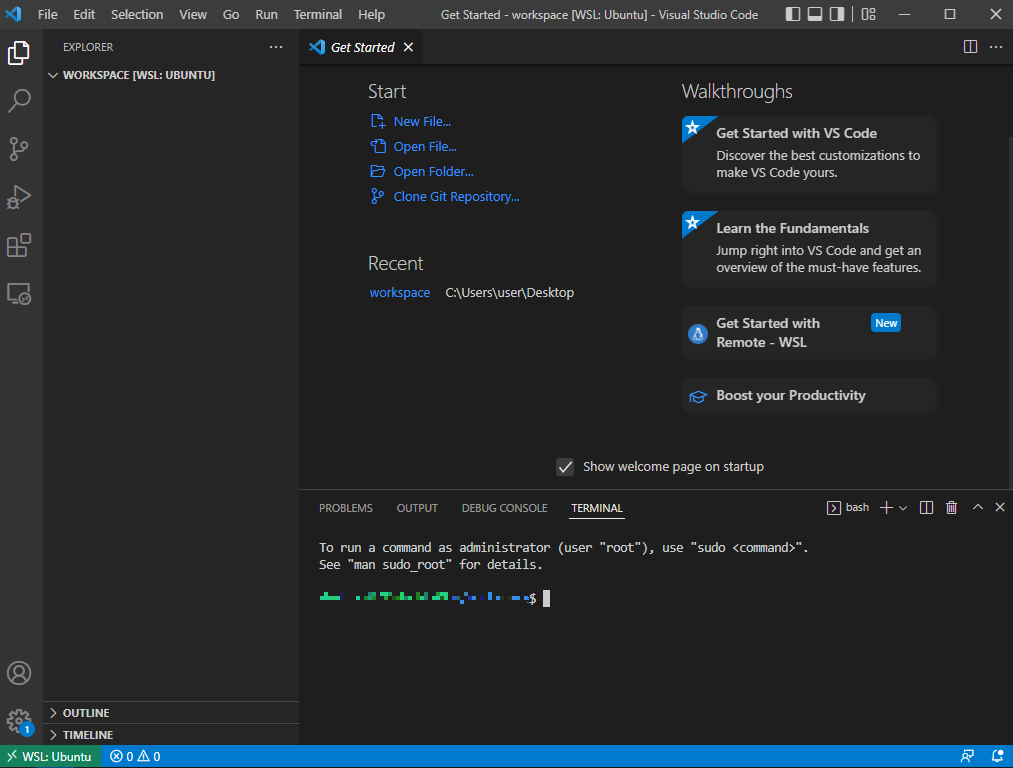Close the terminal panel
This screenshot has height=768, width=1013.
coord(999,507)
